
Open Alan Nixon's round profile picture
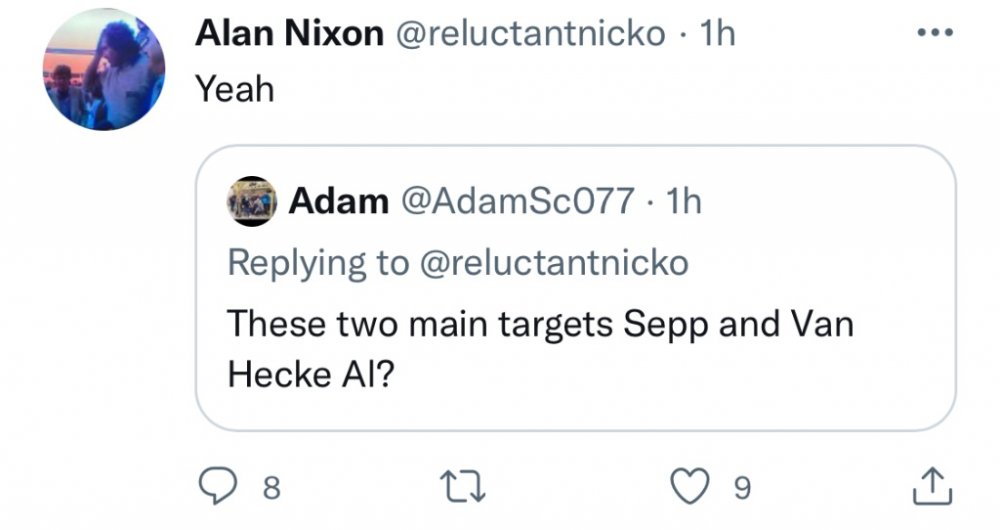coord(105,70)
